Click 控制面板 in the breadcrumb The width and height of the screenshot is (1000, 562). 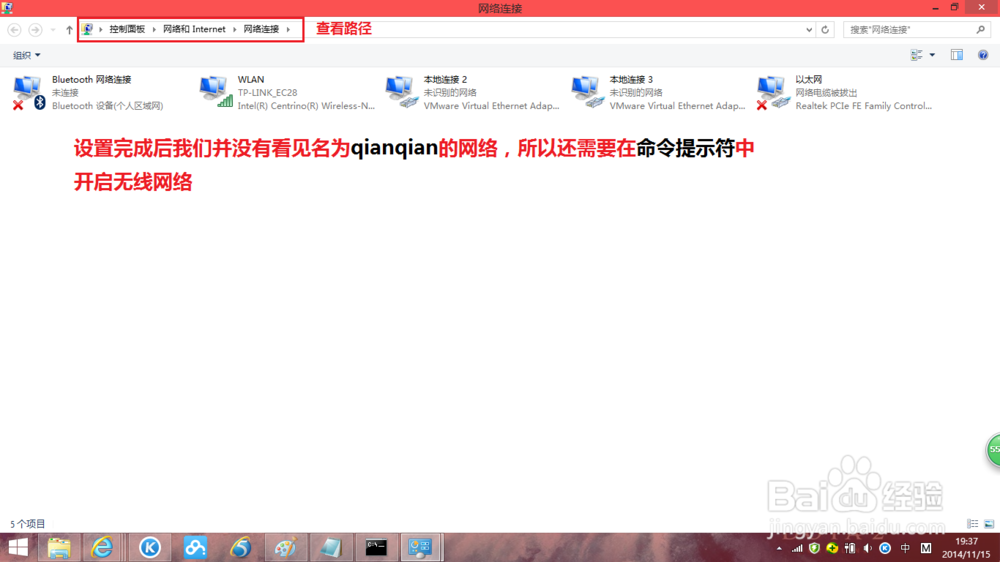click(x=127, y=29)
